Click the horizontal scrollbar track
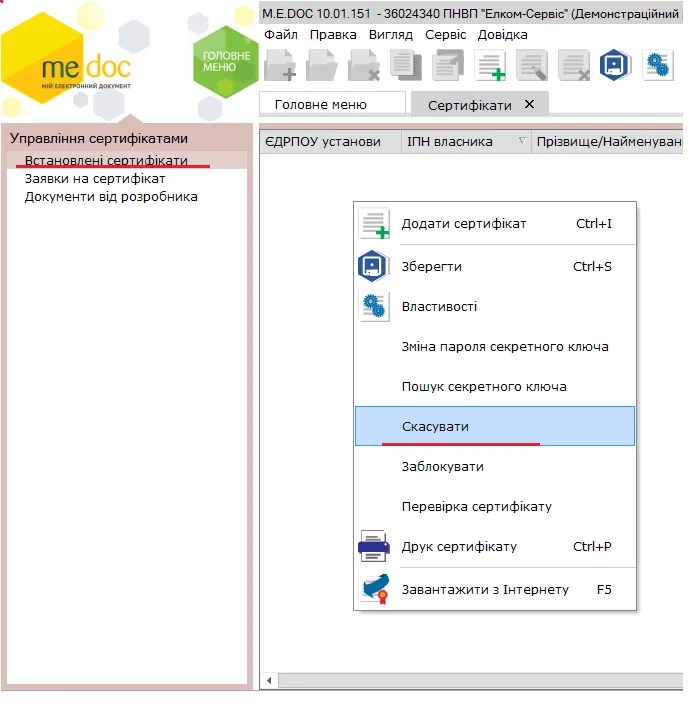The width and height of the screenshot is (692, 704). coord(480,680)
